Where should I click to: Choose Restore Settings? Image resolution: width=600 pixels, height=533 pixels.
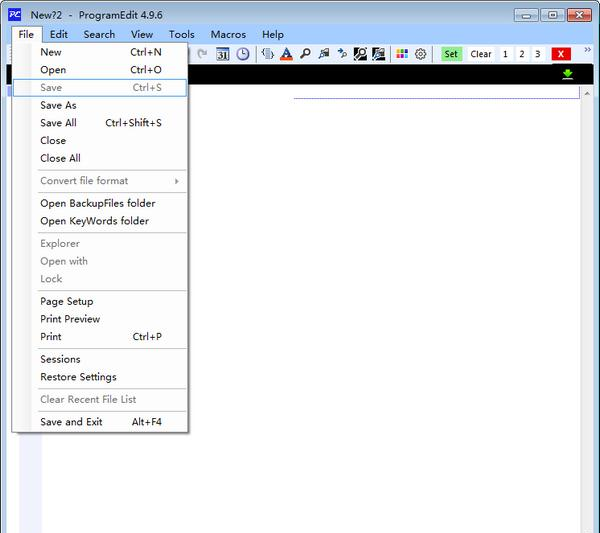tap(100, 377)
